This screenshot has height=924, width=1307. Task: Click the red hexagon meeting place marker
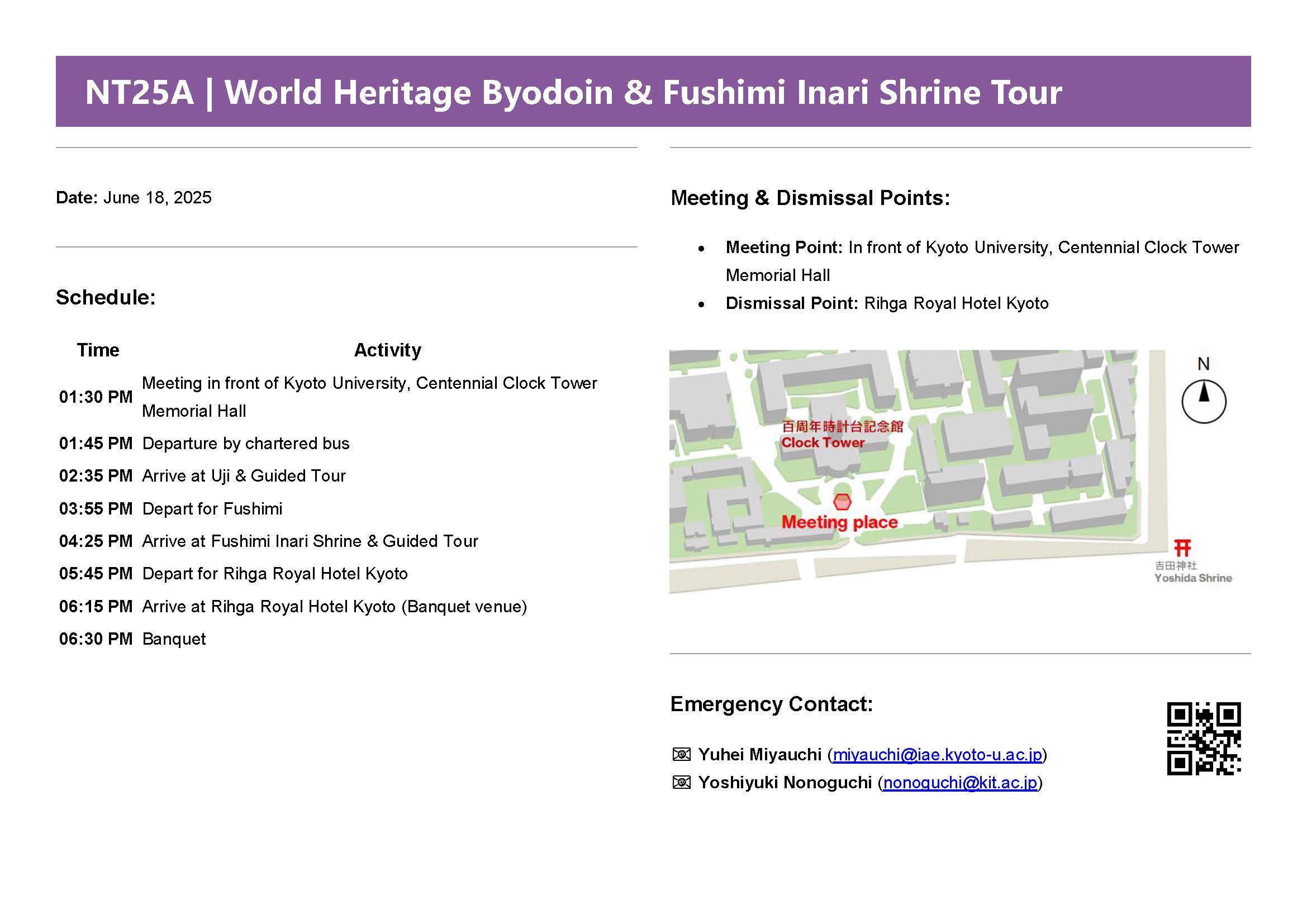coord(842,501)
